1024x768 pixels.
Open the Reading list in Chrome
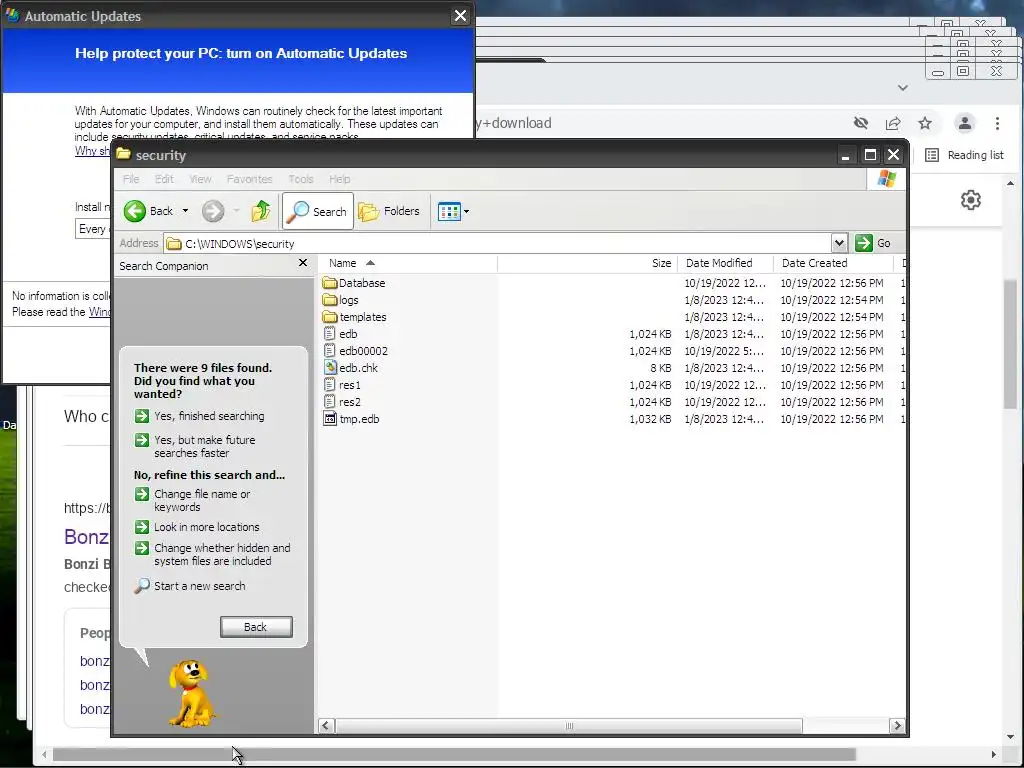coord(965,155)
